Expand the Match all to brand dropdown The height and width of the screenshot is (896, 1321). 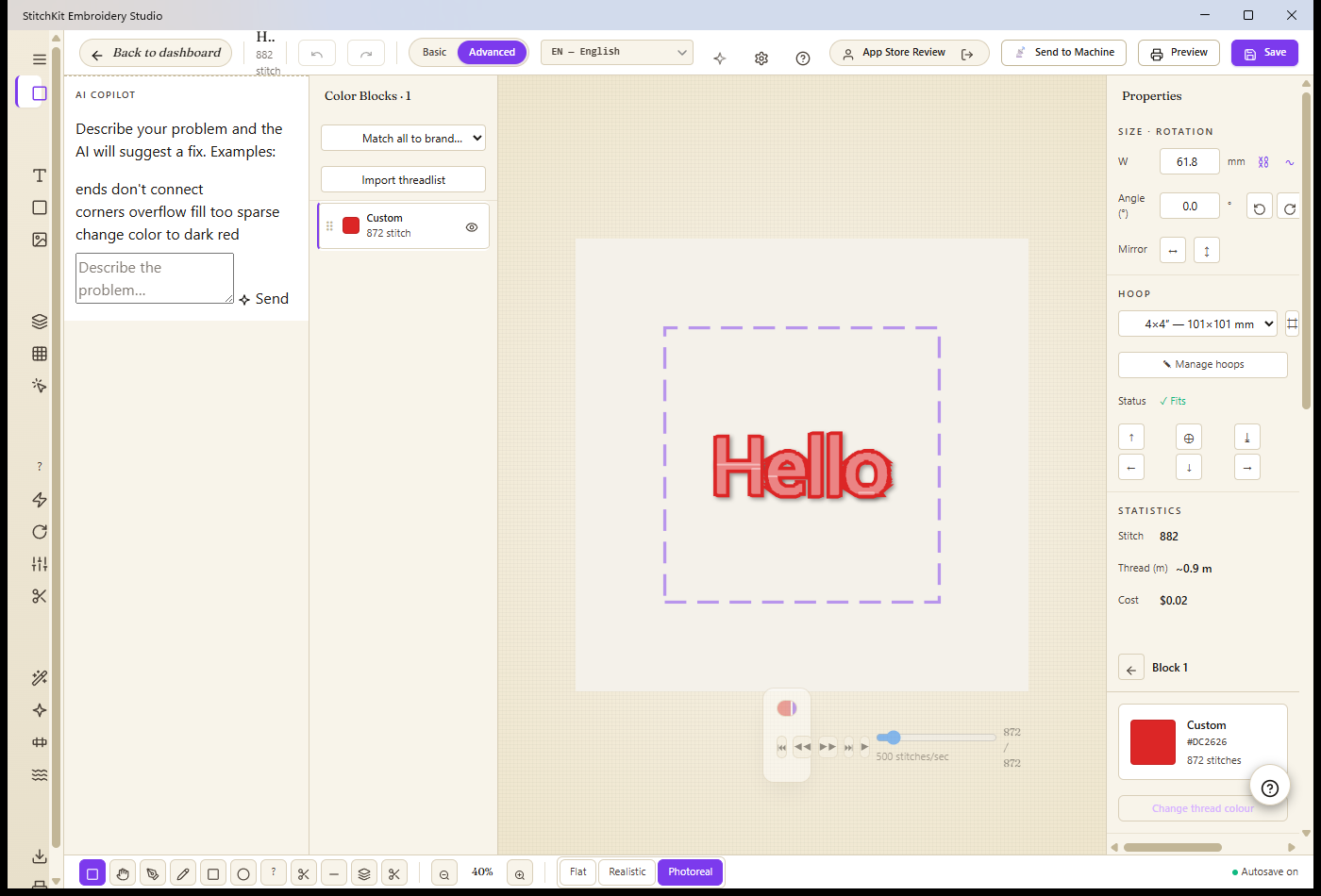coord(403,138)
